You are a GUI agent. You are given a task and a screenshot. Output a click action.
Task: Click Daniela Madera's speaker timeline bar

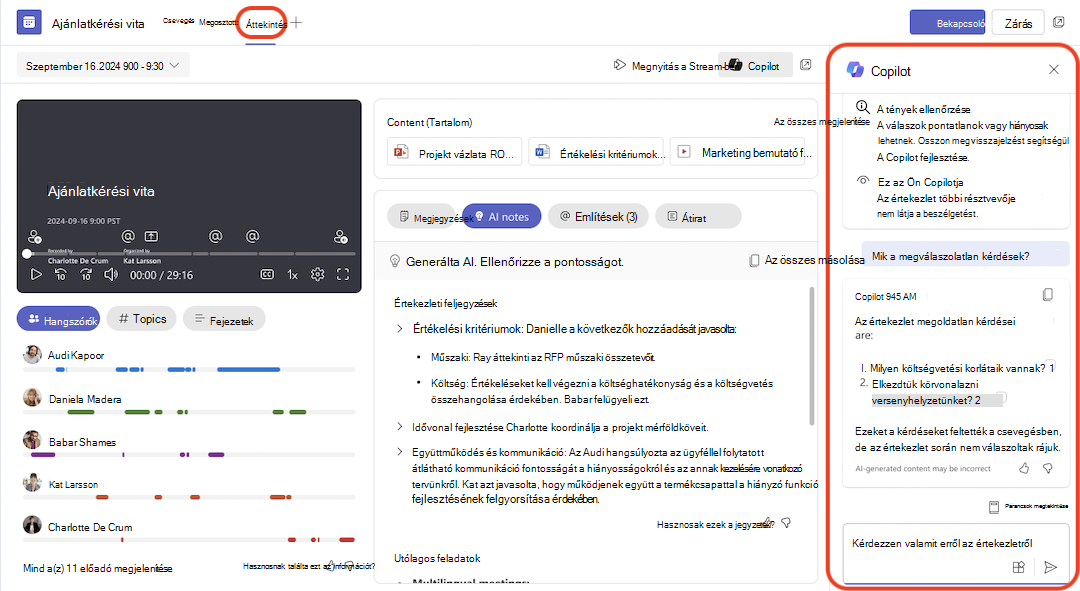(189, 412)
